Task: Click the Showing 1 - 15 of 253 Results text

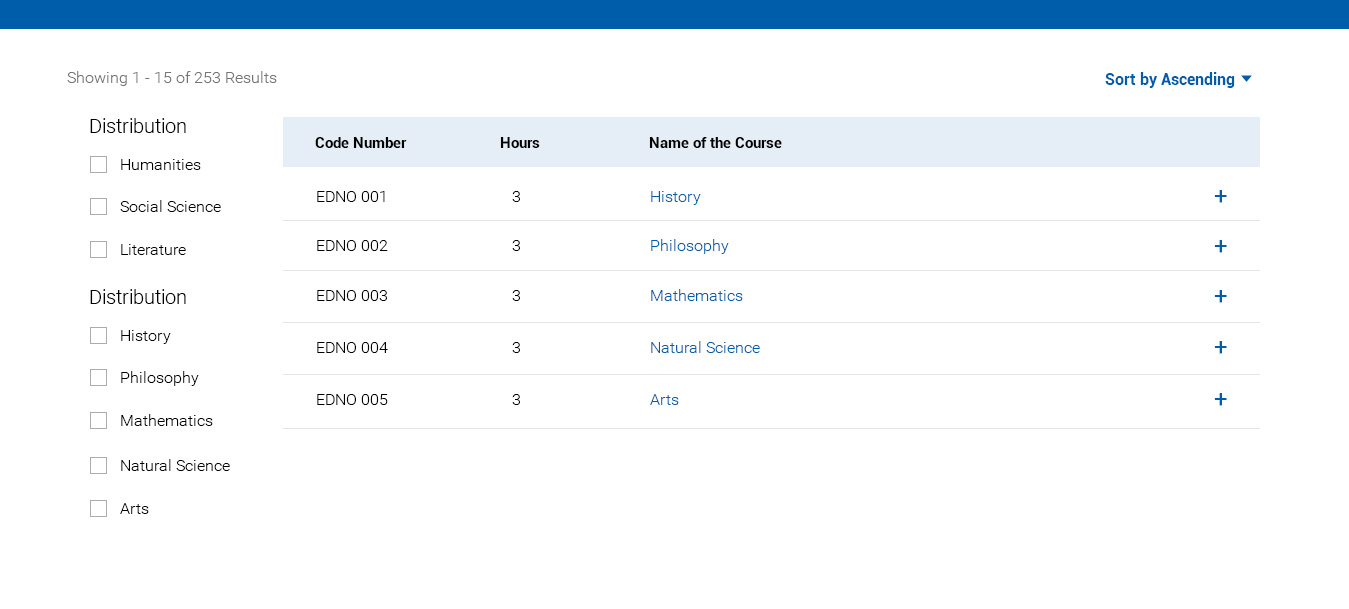Action: coord(172,78)
